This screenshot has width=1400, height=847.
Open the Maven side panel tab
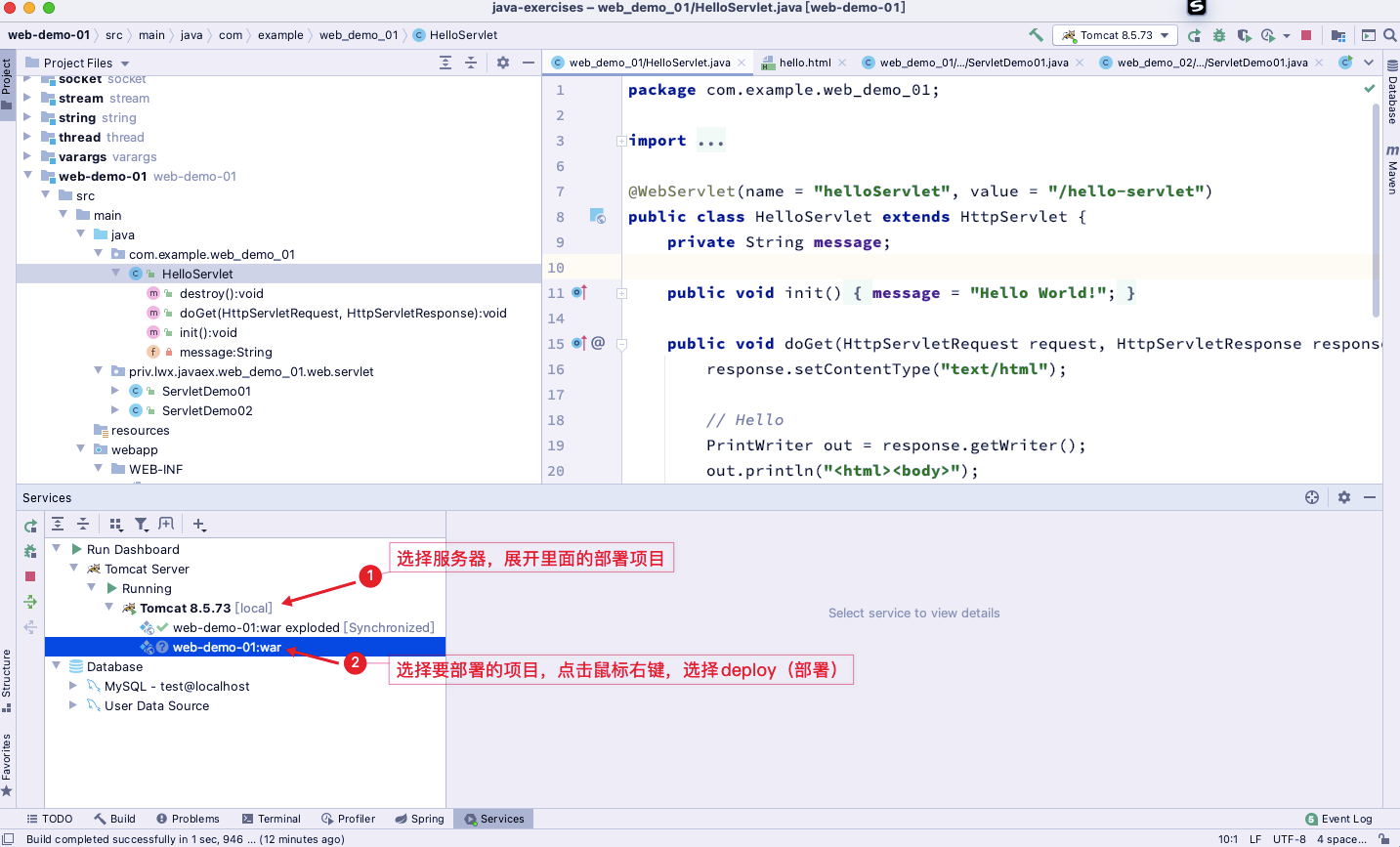[1392, 170]
